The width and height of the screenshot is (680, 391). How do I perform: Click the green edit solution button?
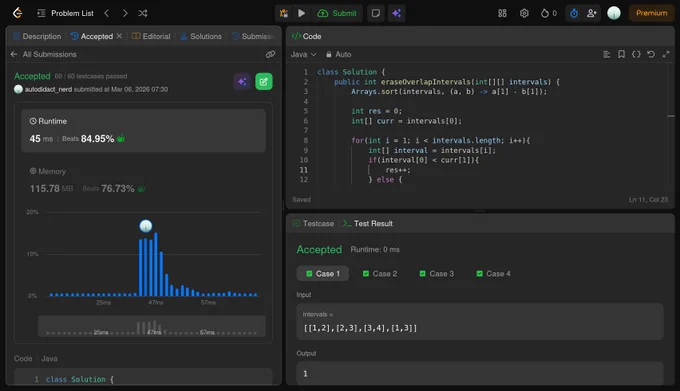264,81
